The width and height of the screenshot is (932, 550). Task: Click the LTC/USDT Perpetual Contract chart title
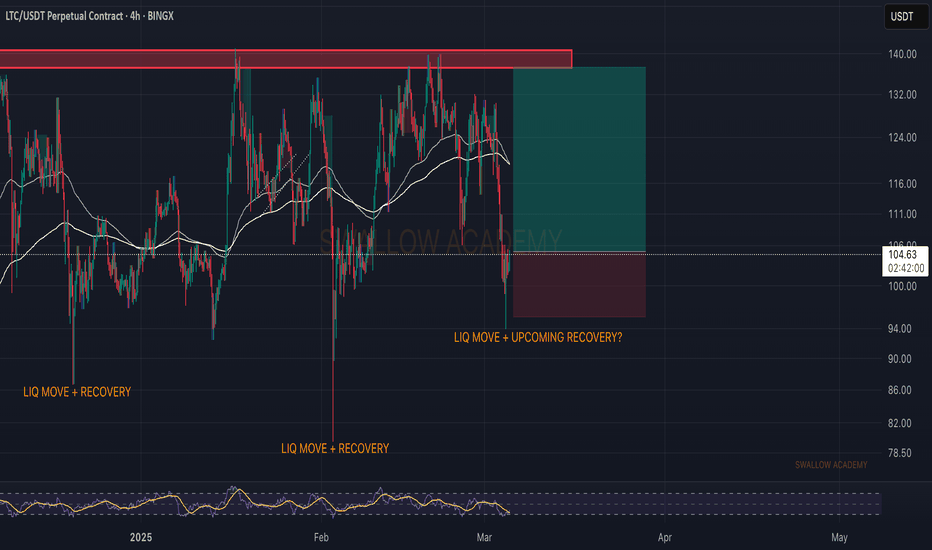(x=89, y=16)
